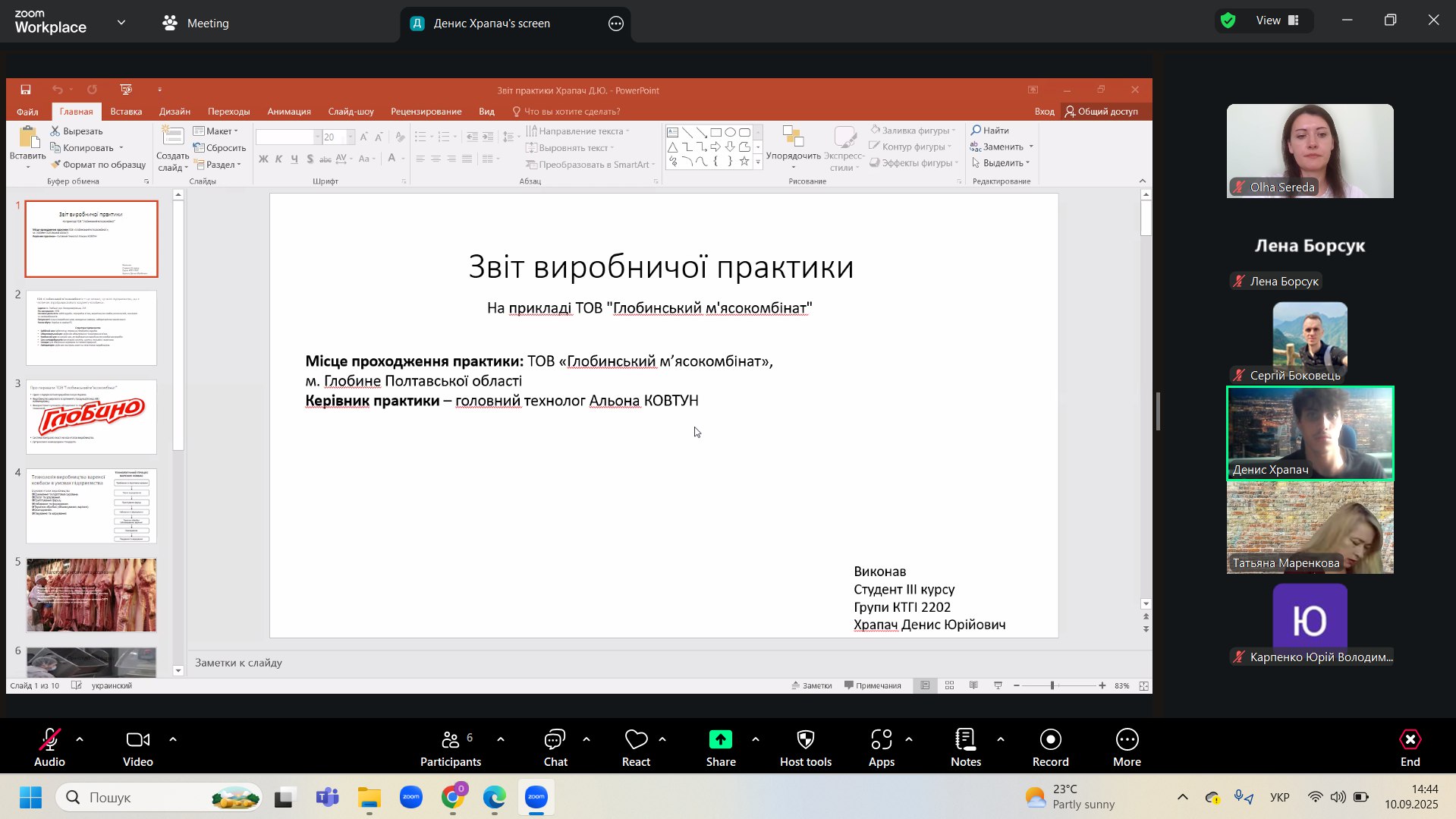Toggle the Zoom Video camera button
This screenshot has height=819, width=1456.
coord(137,748)
